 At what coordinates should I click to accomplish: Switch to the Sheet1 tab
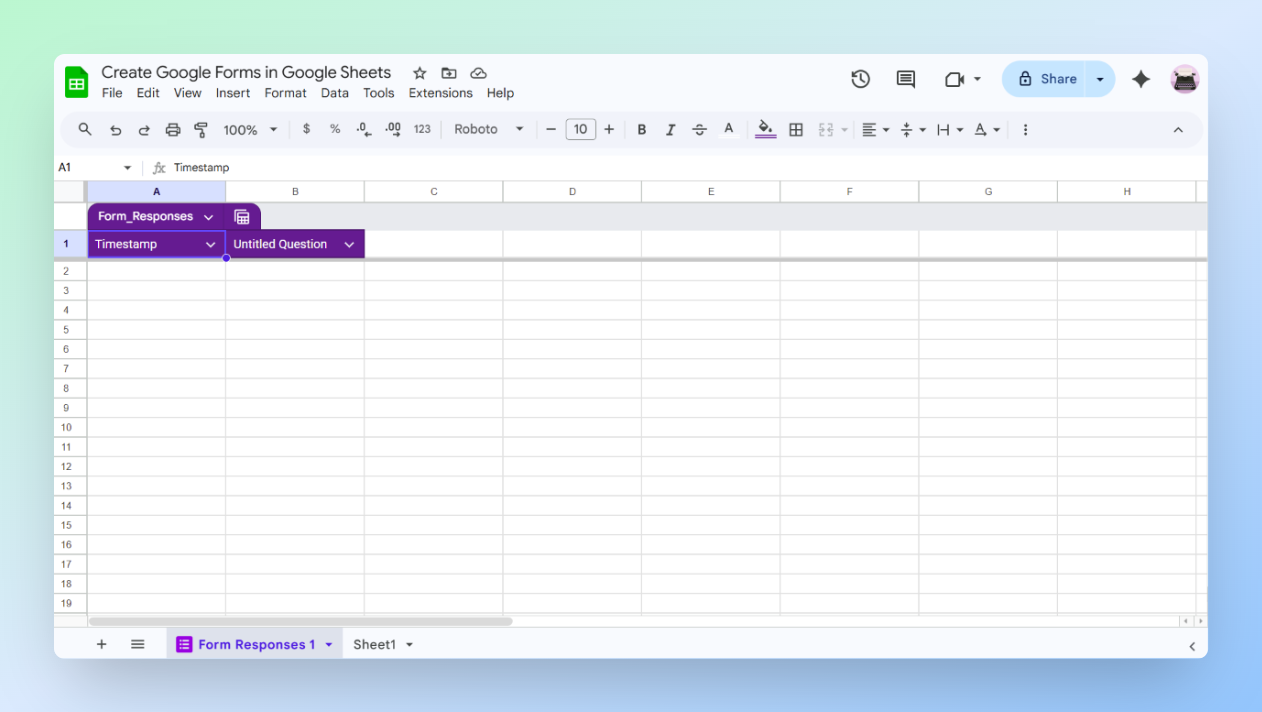[375, 645]
